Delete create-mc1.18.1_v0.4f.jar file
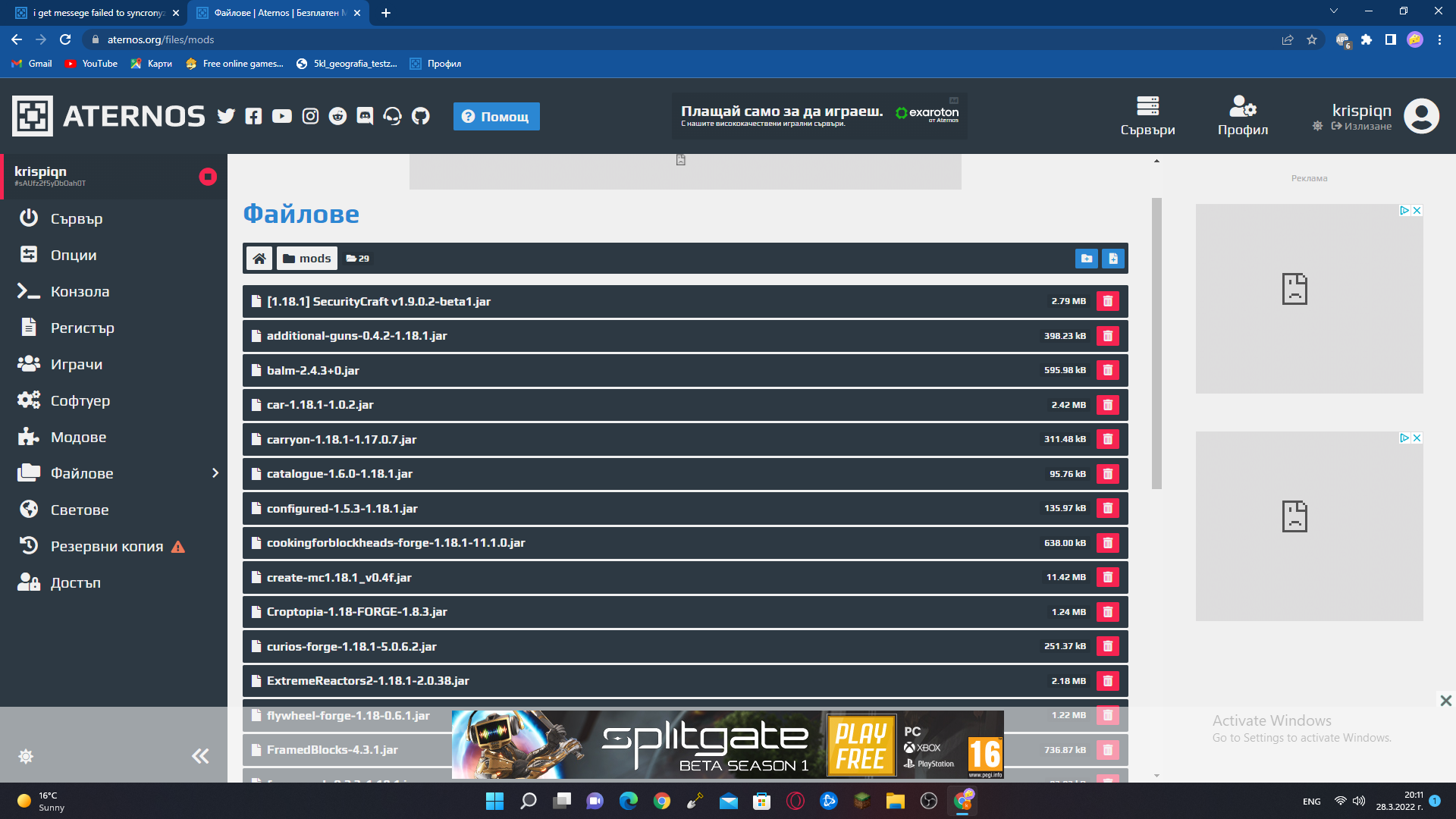1456x819 pixels. coord(1108,578)
